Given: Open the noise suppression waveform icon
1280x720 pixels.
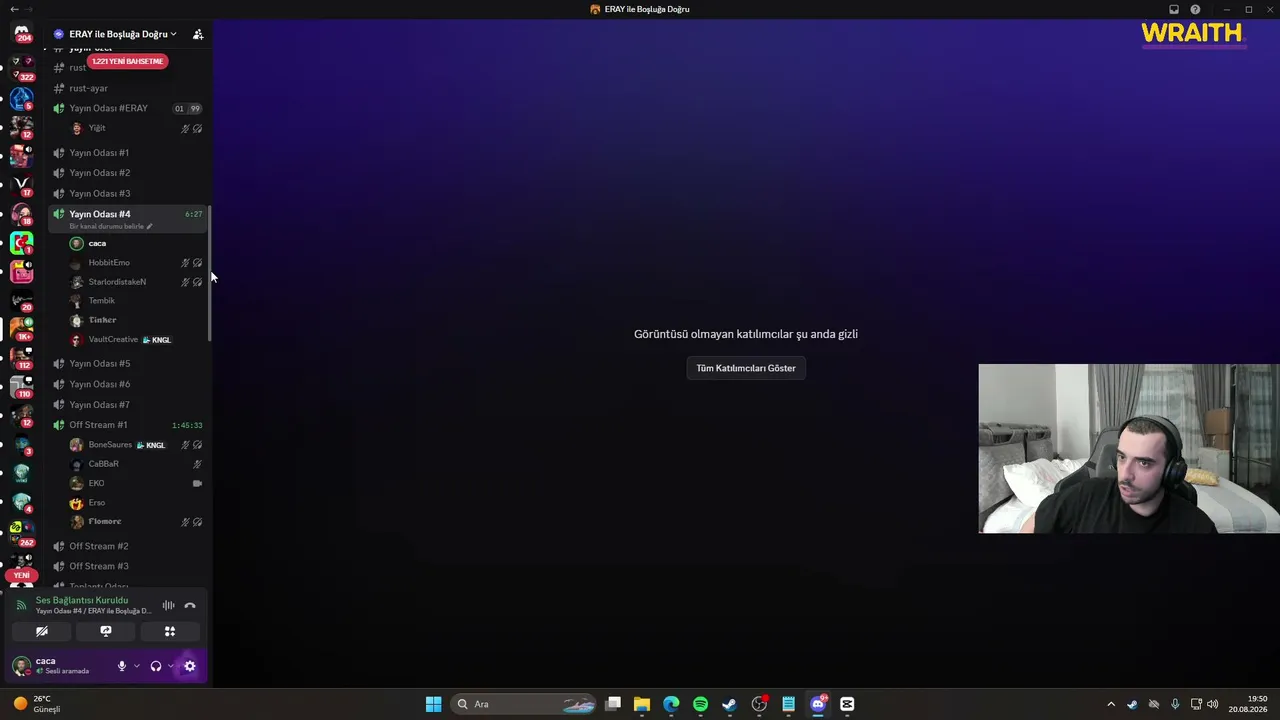Looking at the screenshot, I should (x=168, y=605).
